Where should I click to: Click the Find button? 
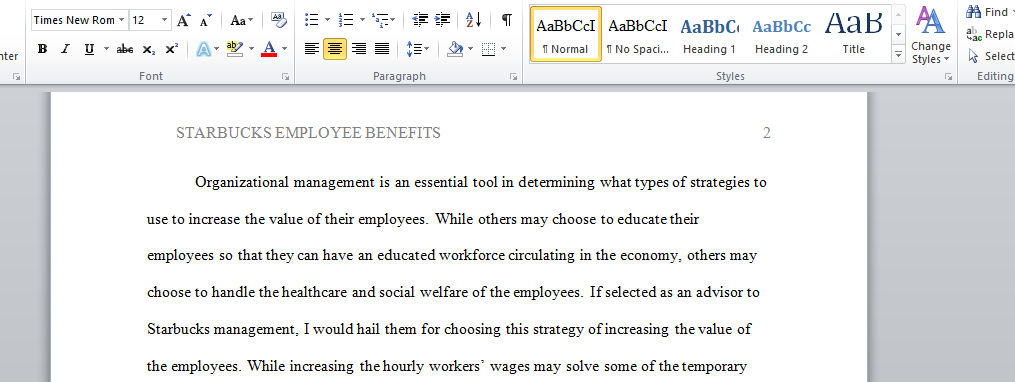tap(988, 12)
